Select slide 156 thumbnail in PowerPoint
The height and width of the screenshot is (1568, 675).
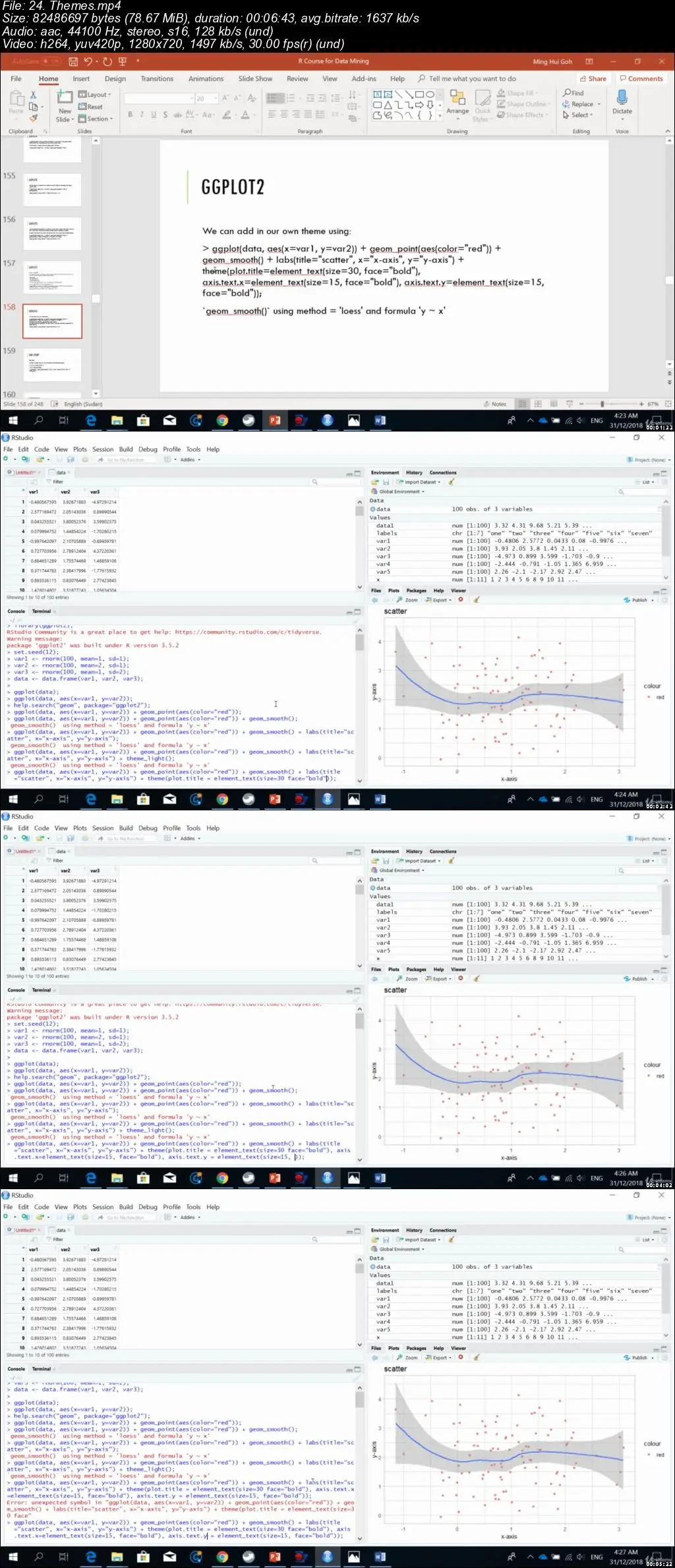pyautogui.click(x=52, y=234)
